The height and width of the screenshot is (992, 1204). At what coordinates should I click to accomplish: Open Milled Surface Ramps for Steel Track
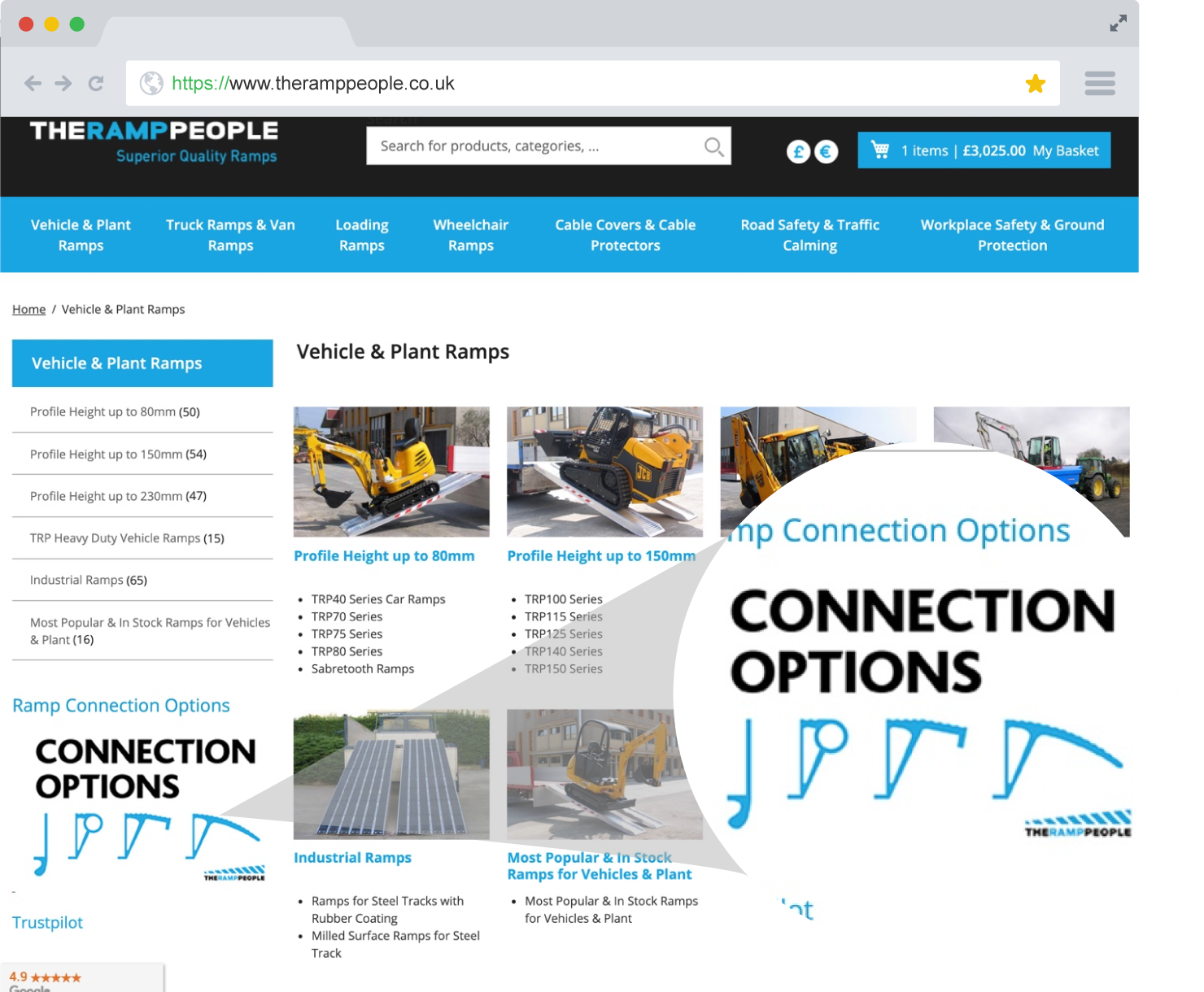(395, 945)
